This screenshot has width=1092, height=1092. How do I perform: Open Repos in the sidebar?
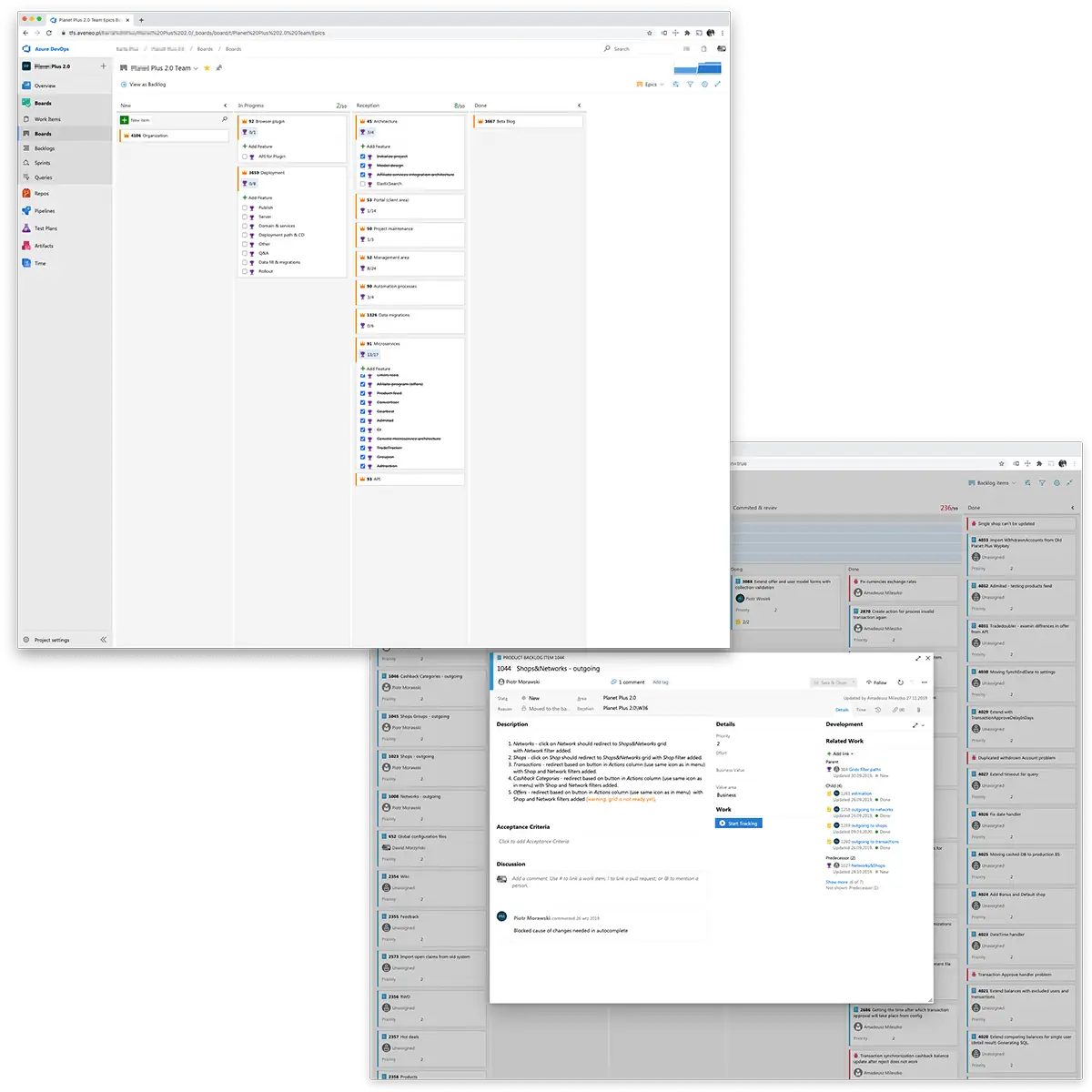[41, 194]
